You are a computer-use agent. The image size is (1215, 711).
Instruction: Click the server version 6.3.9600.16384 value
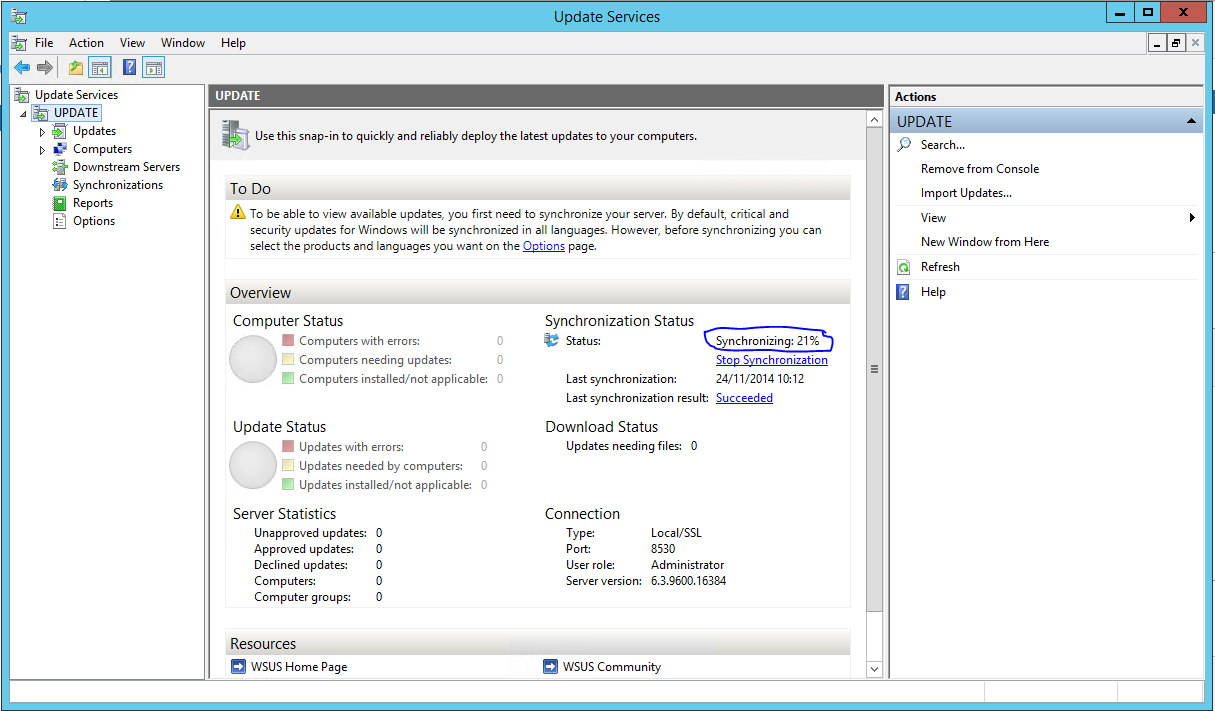click(688, 581)
